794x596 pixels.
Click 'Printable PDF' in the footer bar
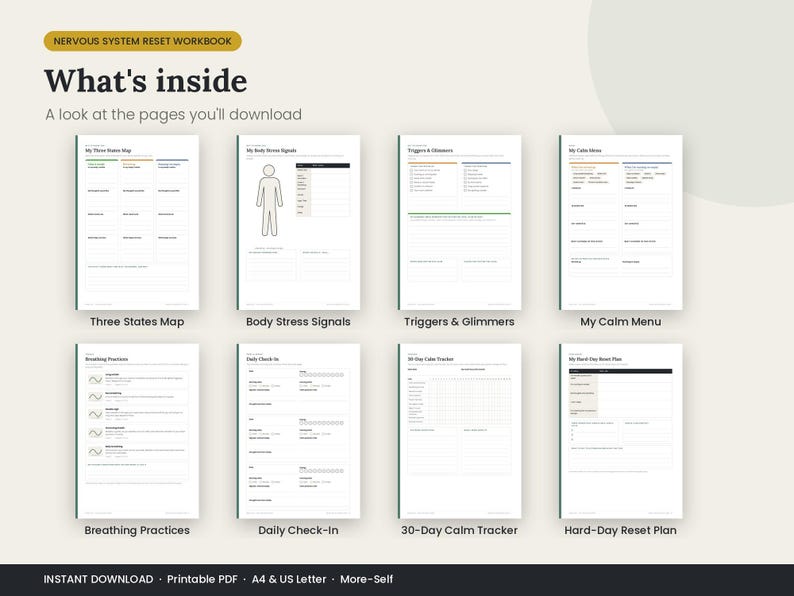click(202, 579)
